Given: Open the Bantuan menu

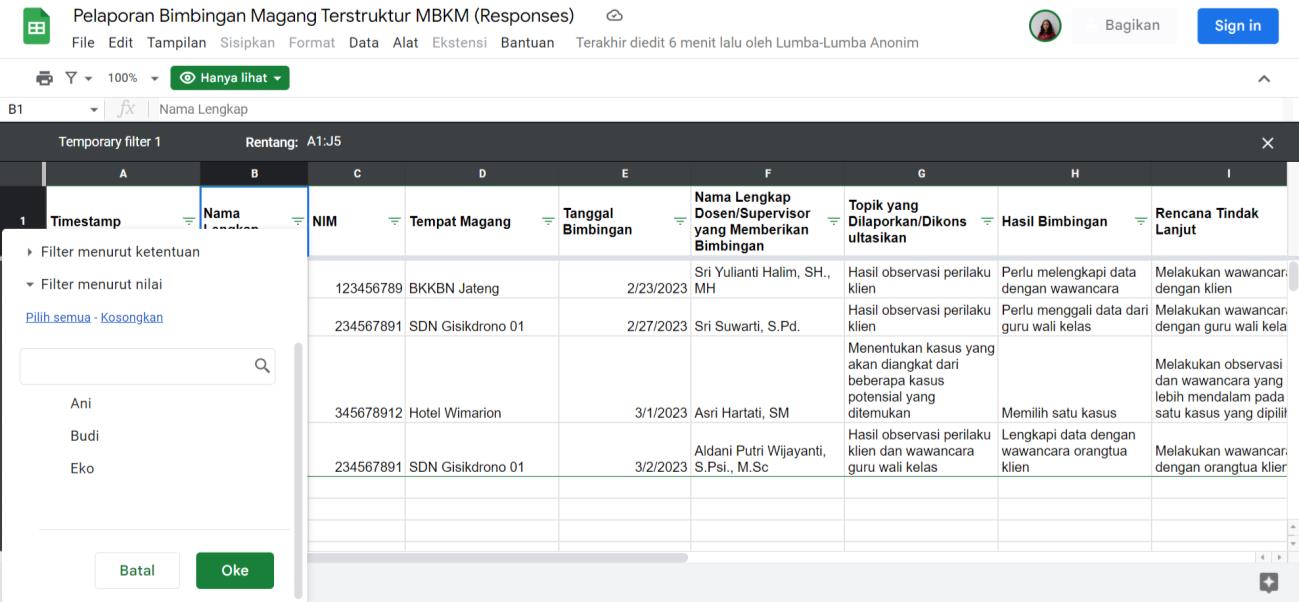Looking at the screenshot, I should [x=528, y=43].
